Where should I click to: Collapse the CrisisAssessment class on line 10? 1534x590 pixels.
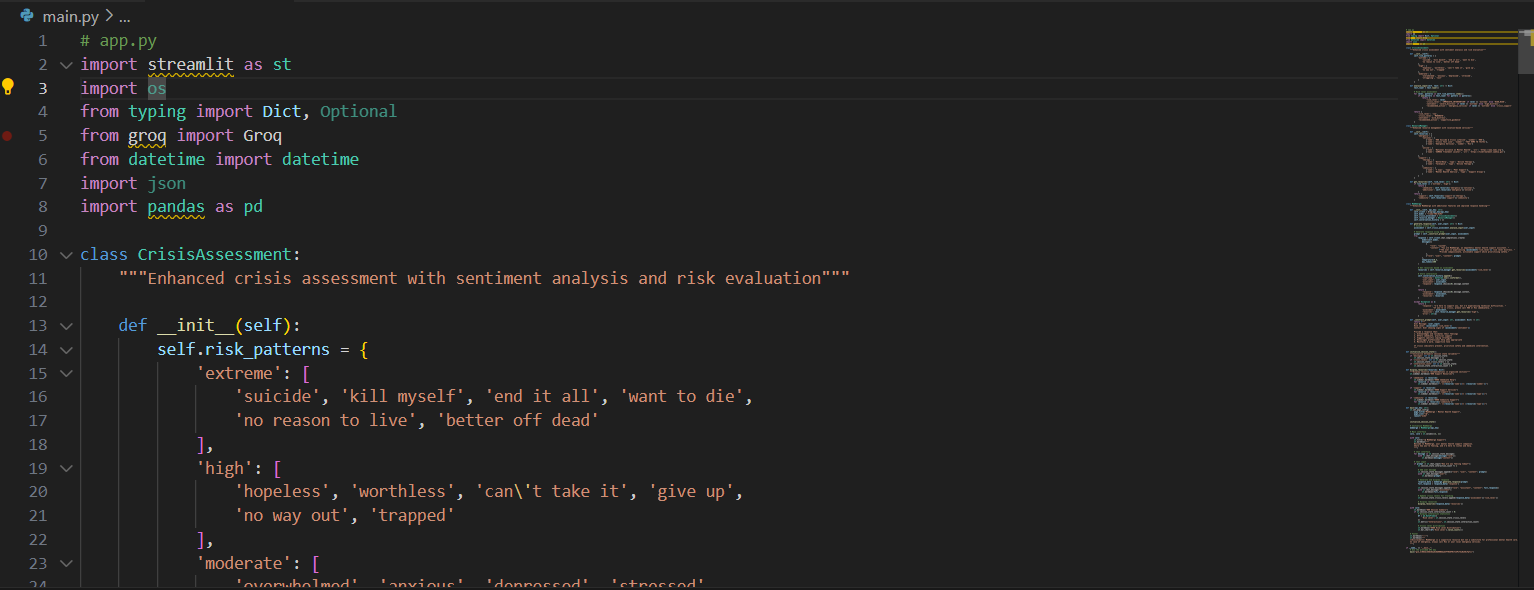pyautogui.click(x=65, y=253)
